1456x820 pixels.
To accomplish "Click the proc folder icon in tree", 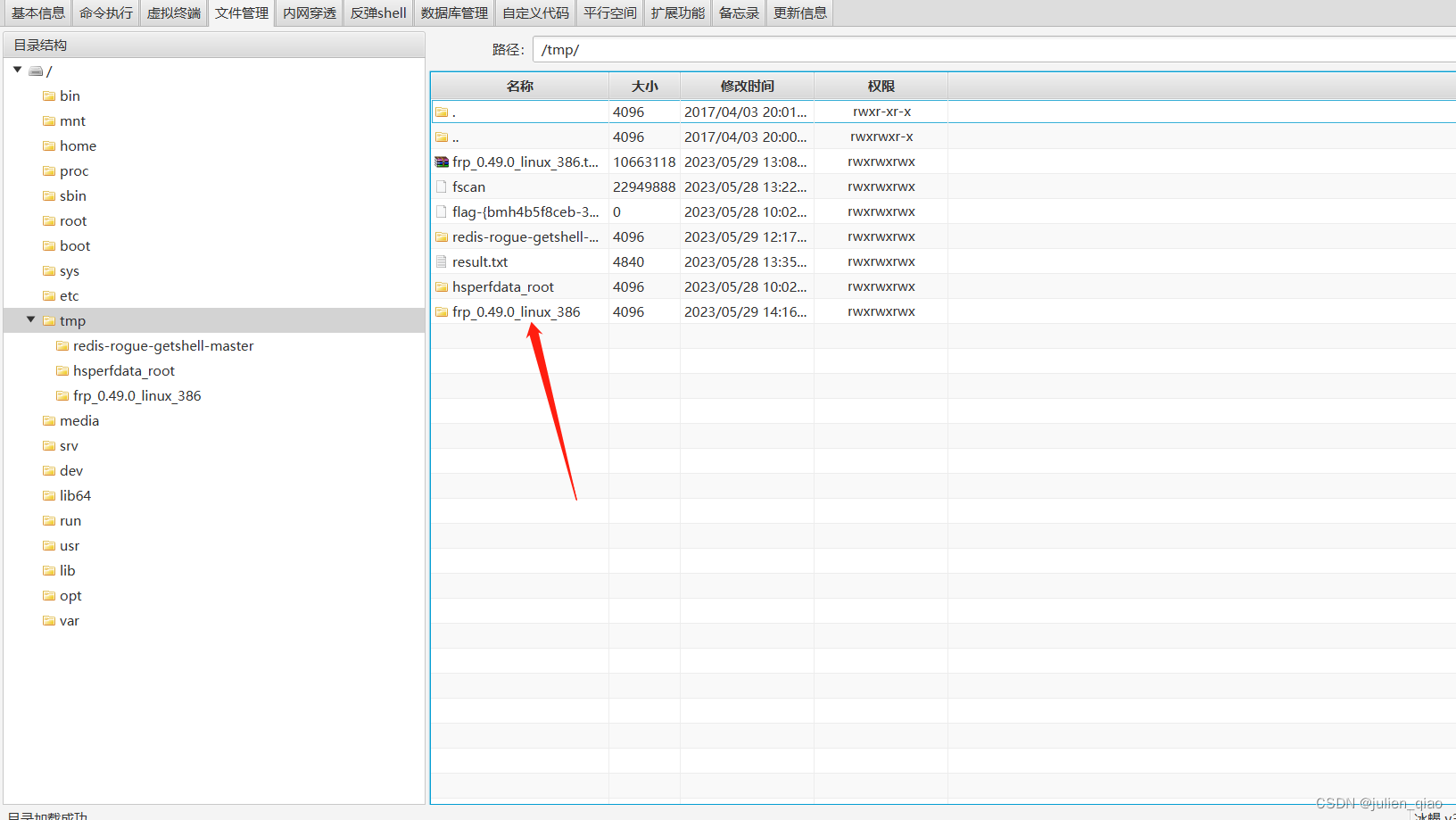I will coord(49,170).
